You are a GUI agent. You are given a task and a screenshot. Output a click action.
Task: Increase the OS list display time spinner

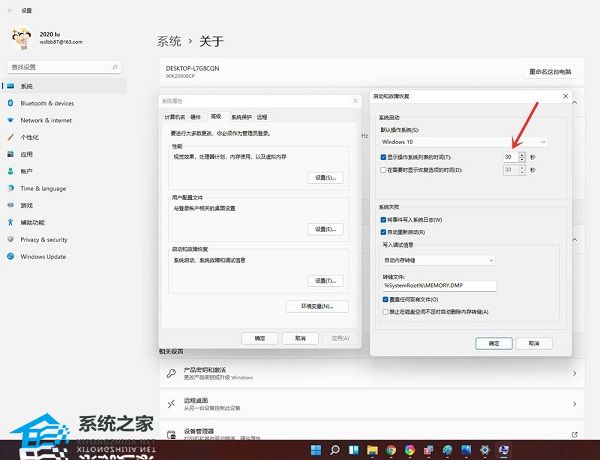(522, 155)
